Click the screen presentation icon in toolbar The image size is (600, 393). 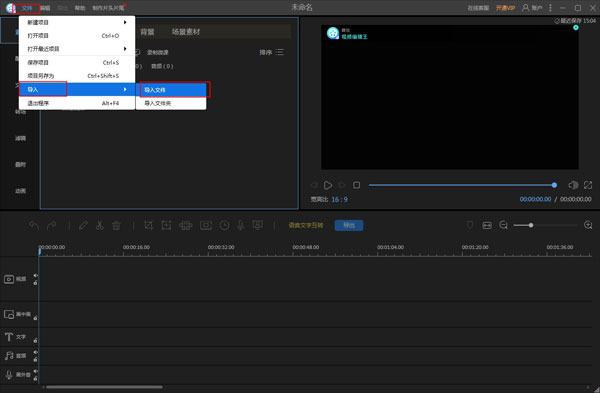tap(258, 225)
